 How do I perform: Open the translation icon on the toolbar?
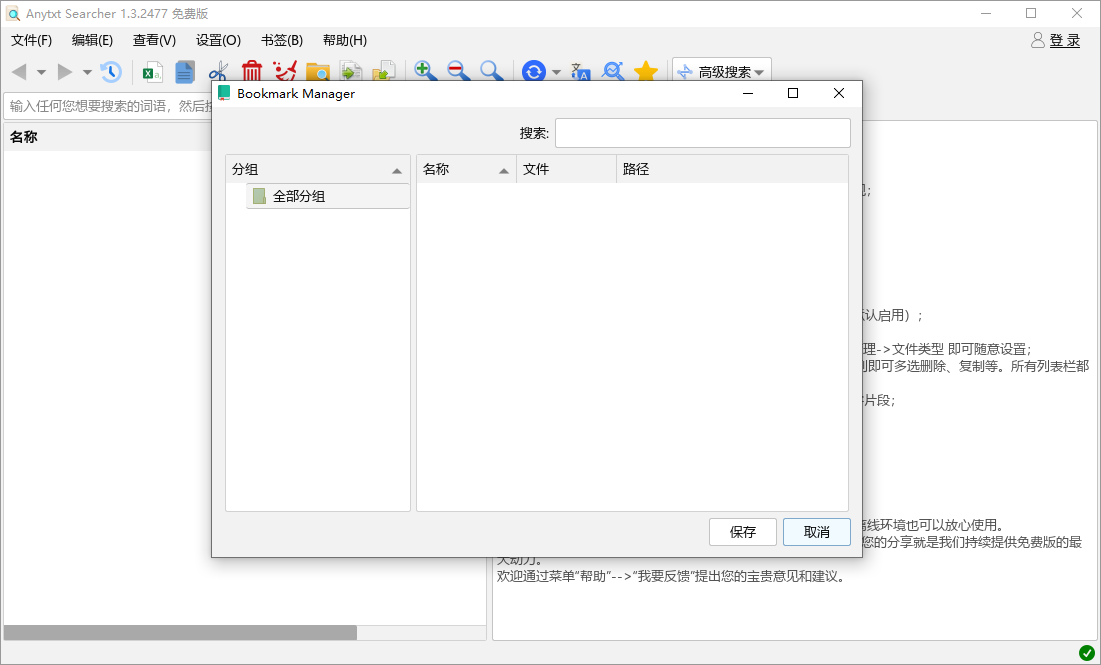[580, 72]
